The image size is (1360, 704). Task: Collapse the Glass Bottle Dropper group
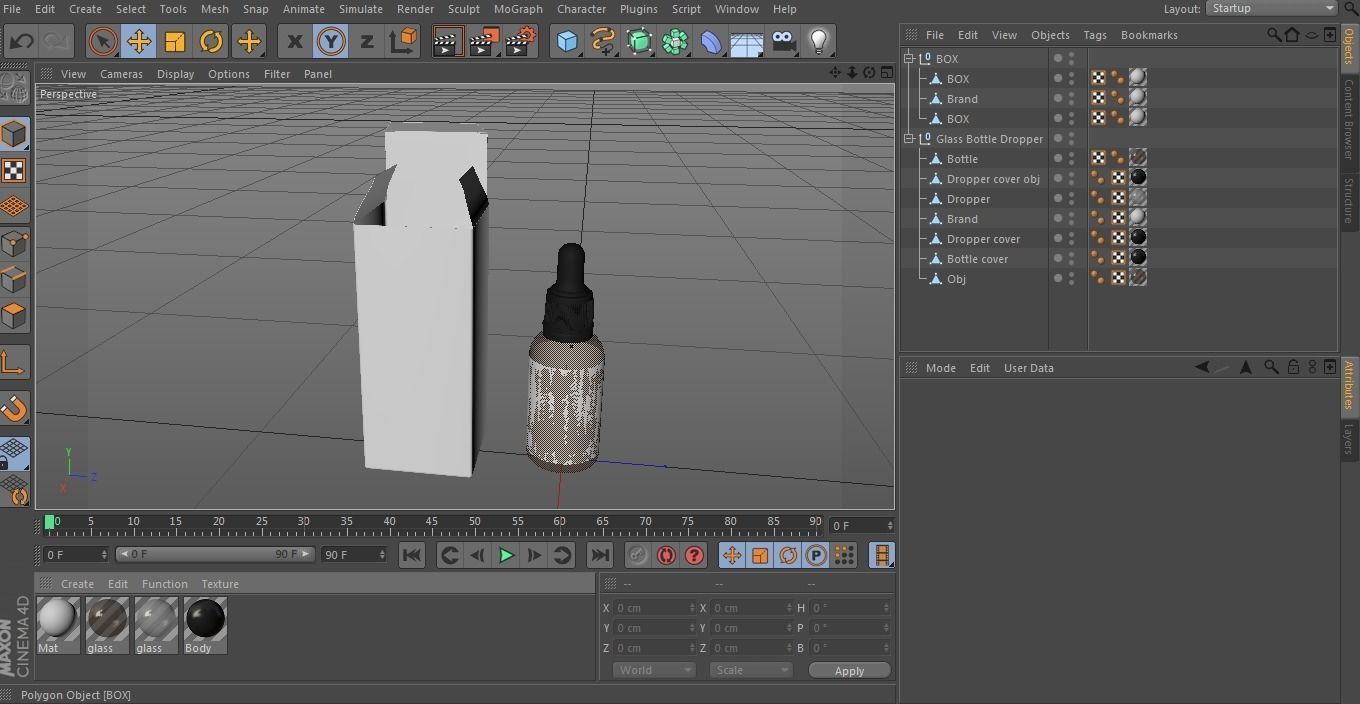(x=910, y=139)
